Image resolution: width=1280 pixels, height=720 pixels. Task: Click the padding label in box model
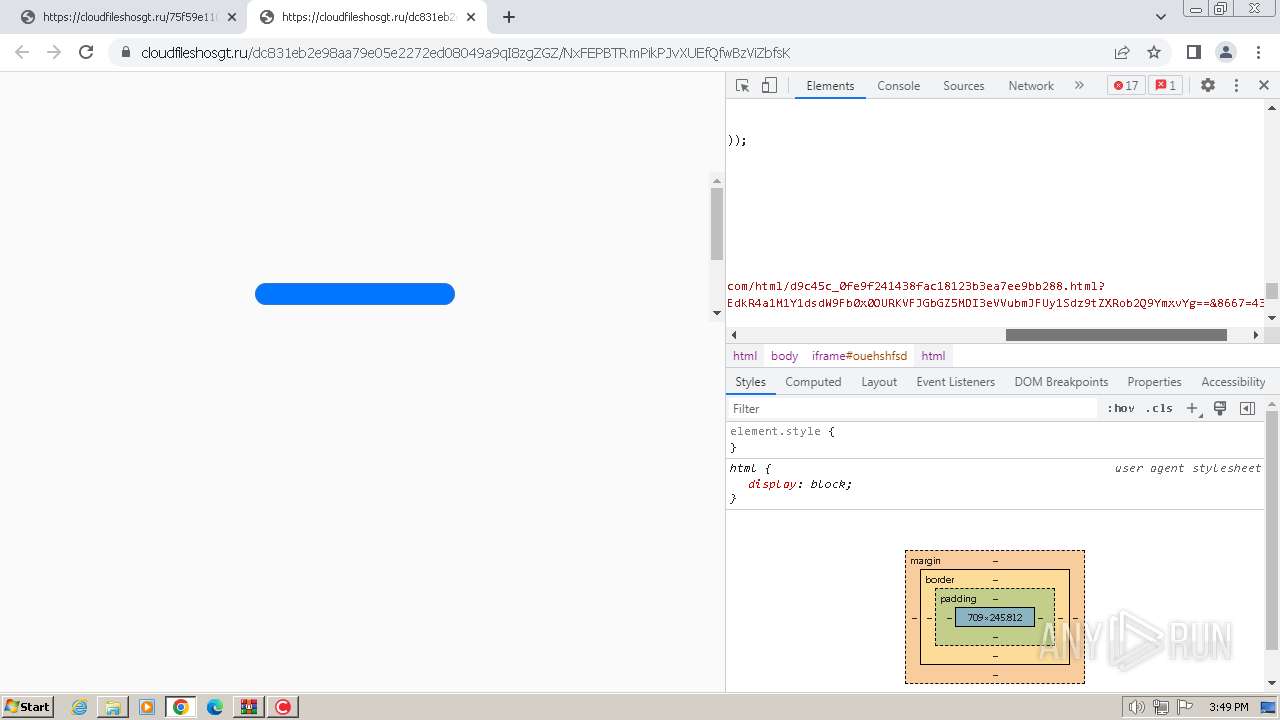[x=958, y=599]
